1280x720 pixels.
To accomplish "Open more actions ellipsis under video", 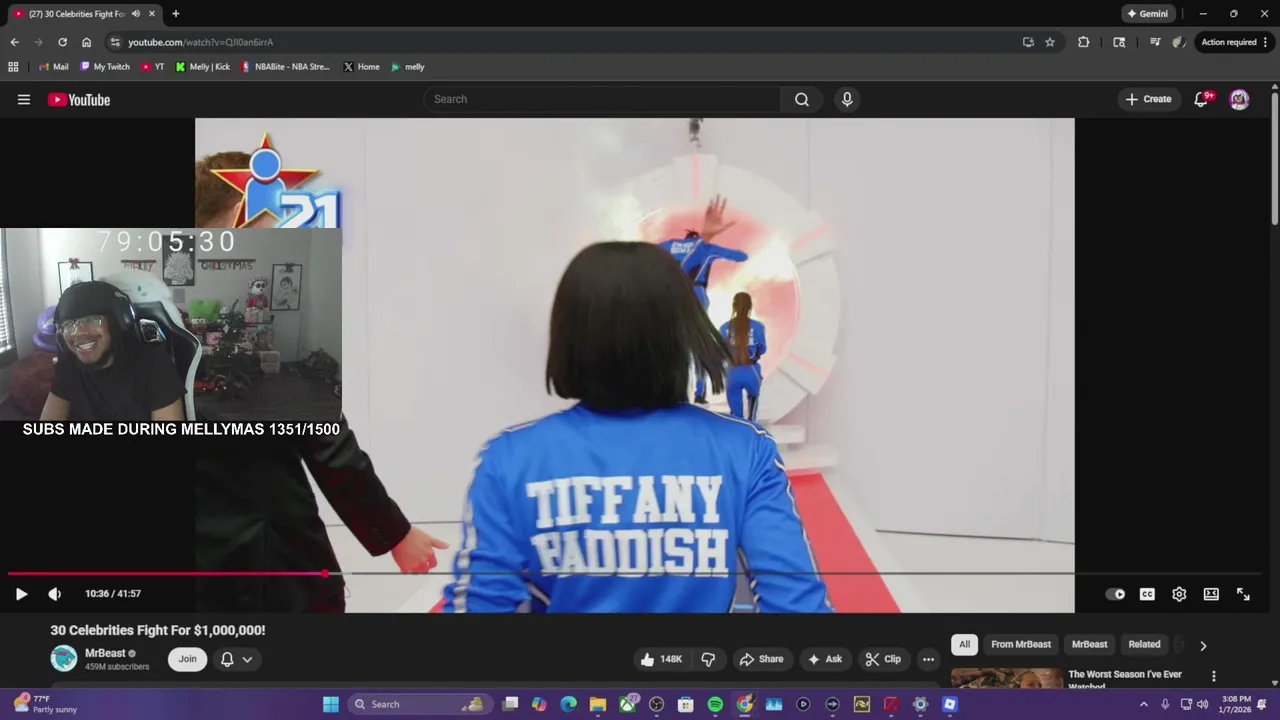I will (928, 659).
